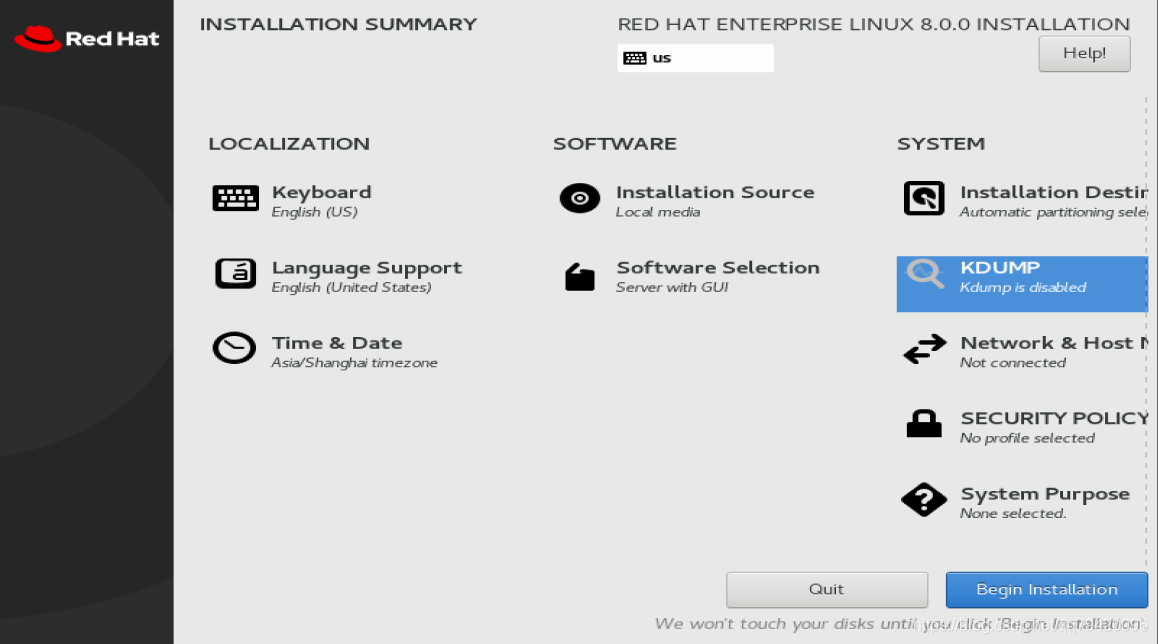The image size is (1158, 644).
Task: Open the Installation Source disc icon
Action: pos(580,198)
